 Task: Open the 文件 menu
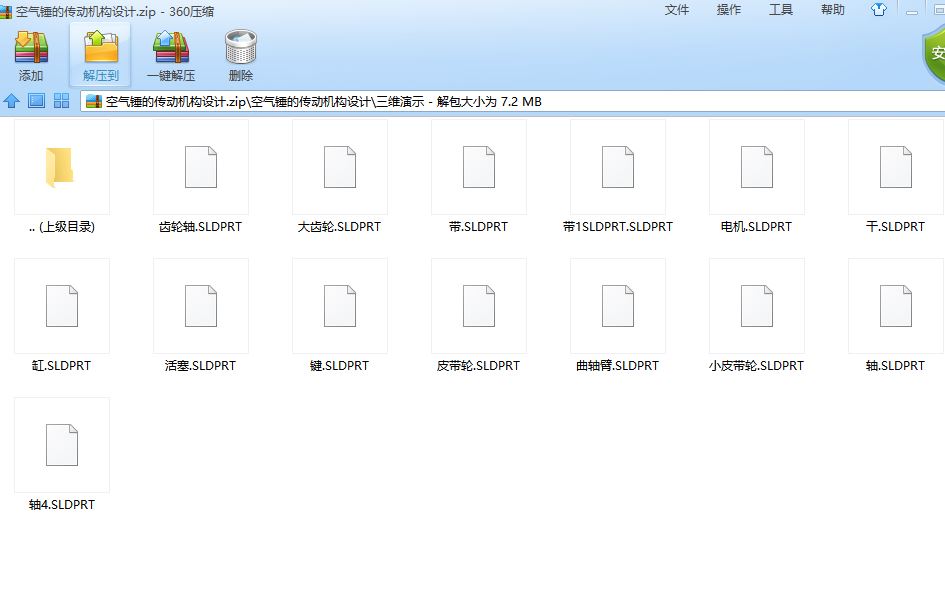click(x=677, y=10)
